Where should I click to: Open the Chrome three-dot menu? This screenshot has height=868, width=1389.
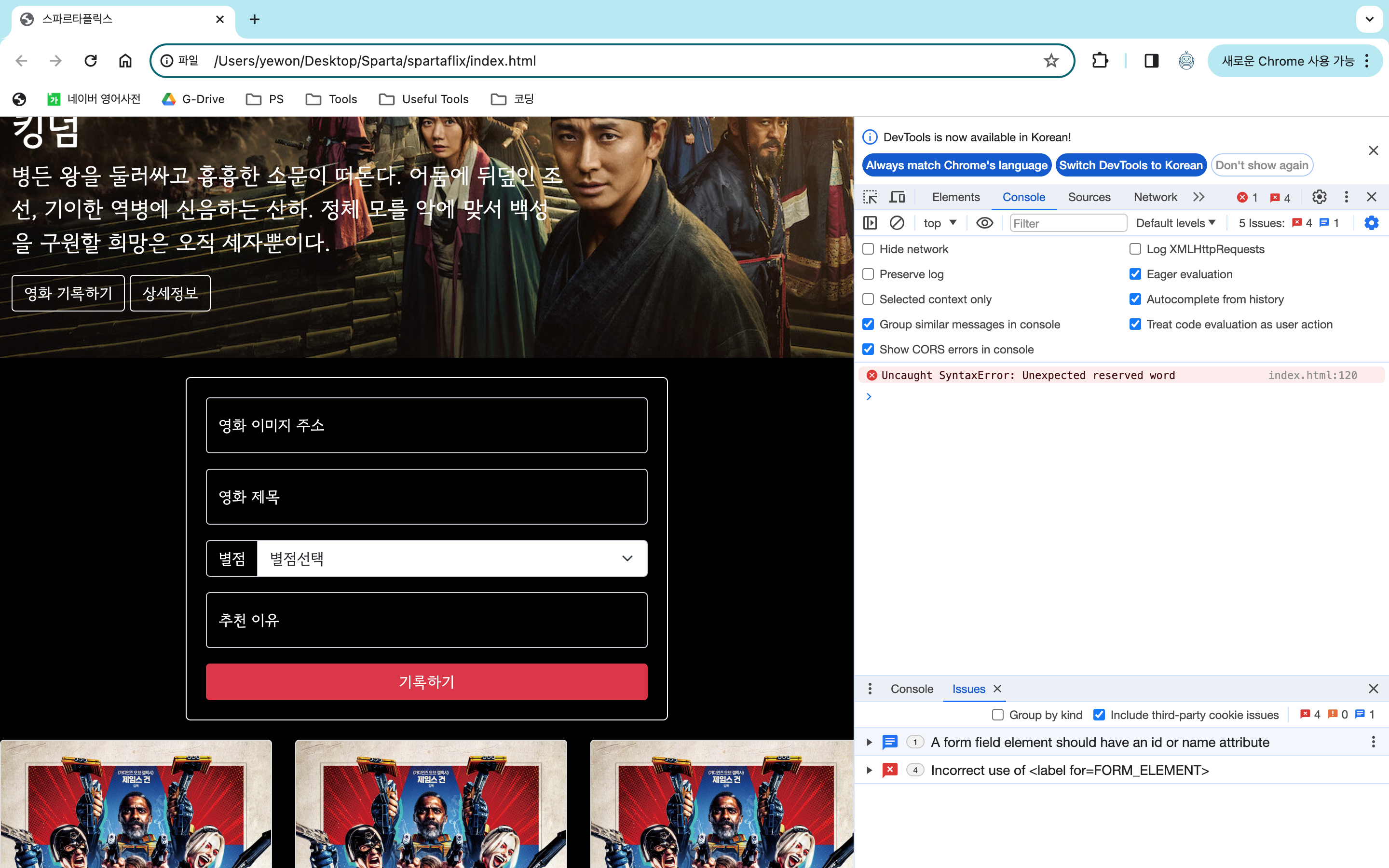[1367, 61]
